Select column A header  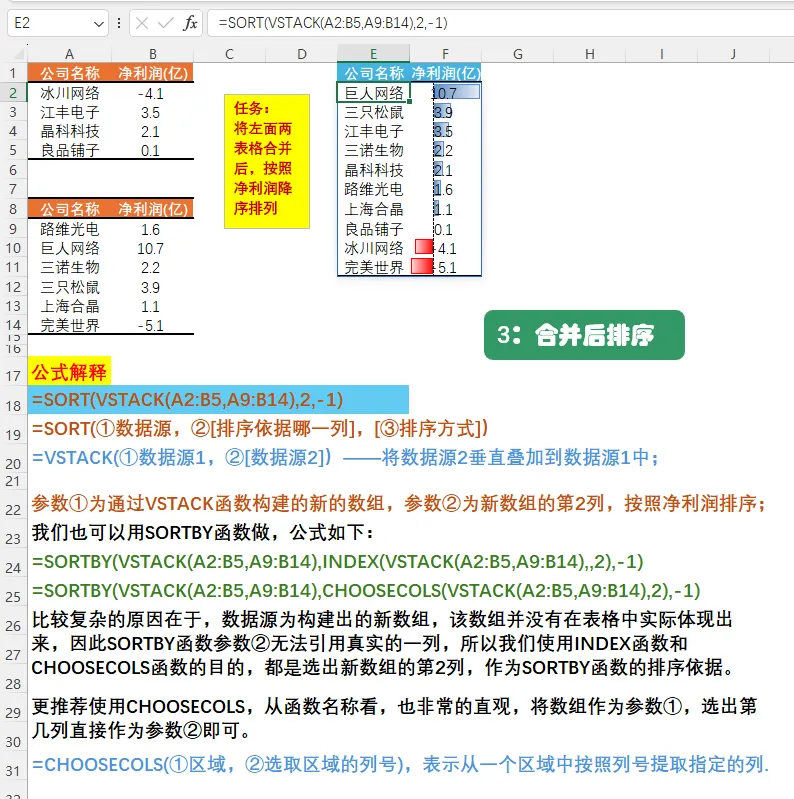tap(69, 54)
